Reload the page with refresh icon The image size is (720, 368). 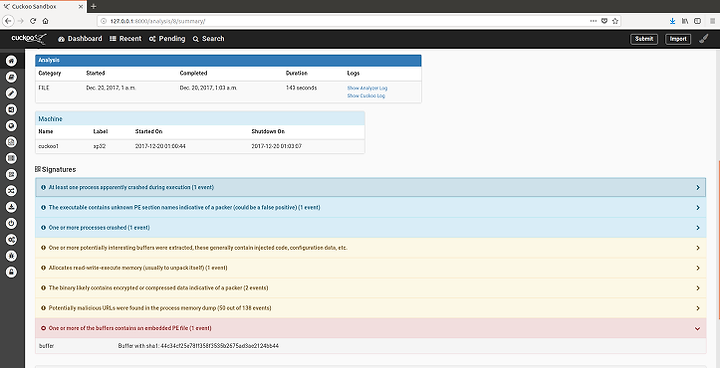click(x=33, y=21)
